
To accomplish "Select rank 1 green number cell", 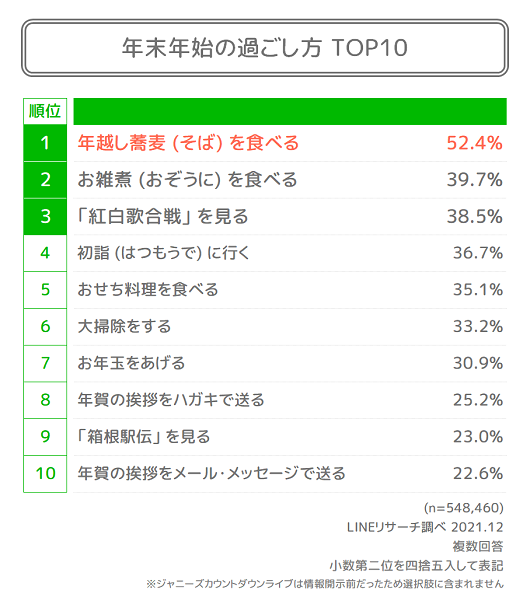I will tap(45, 143).
